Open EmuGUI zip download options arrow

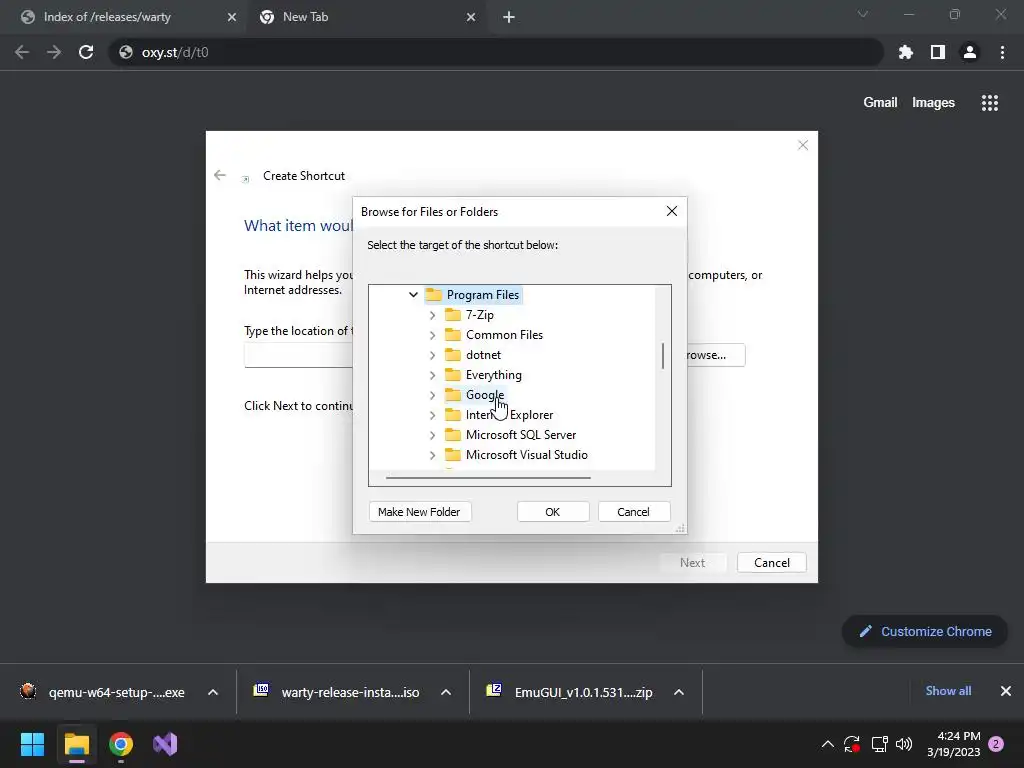(x=679, y=692)
